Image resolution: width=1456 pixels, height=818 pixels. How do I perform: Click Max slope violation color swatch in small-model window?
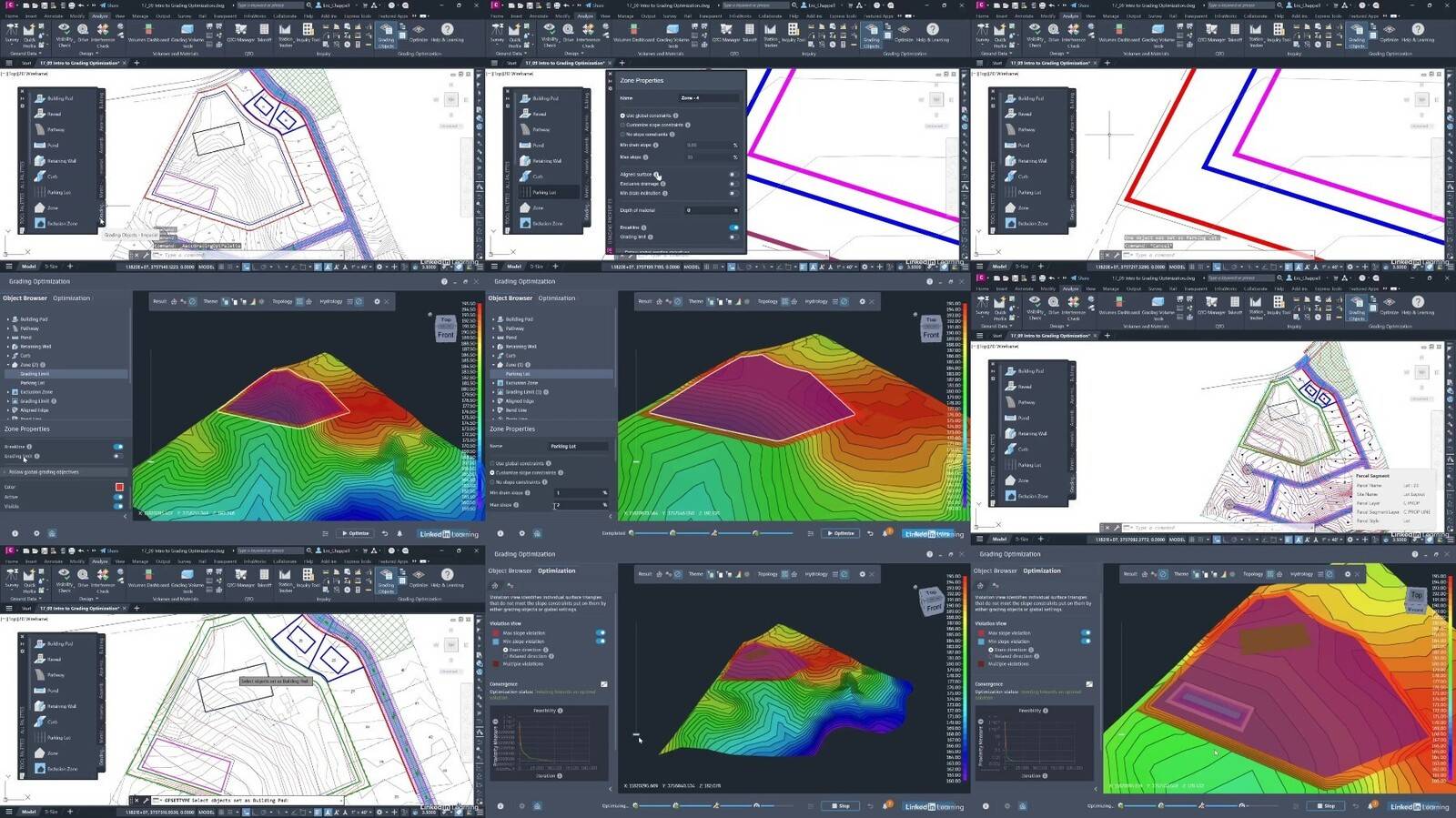pyautogui.click(x=495, y=632)
